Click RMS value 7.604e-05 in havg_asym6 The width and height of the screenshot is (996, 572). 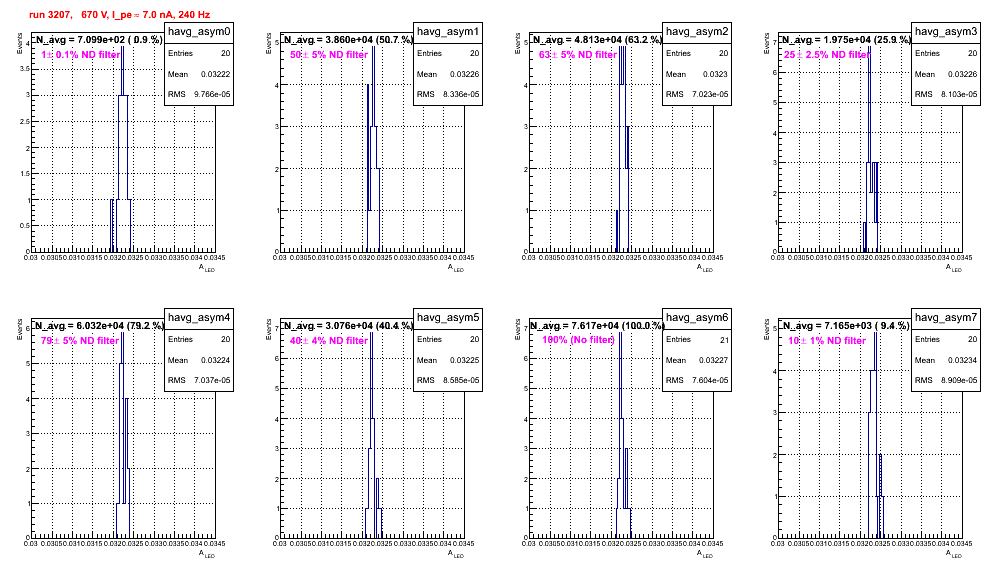click(x=710, y=381)
